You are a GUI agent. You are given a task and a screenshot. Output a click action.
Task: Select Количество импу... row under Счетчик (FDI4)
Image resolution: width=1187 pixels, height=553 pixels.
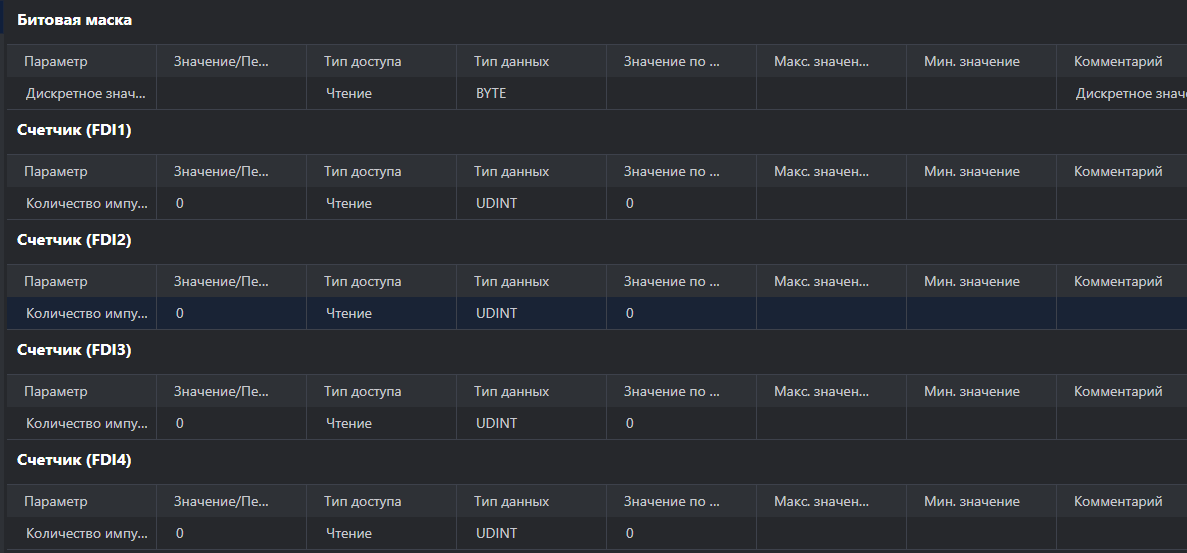tap(597, 533)
